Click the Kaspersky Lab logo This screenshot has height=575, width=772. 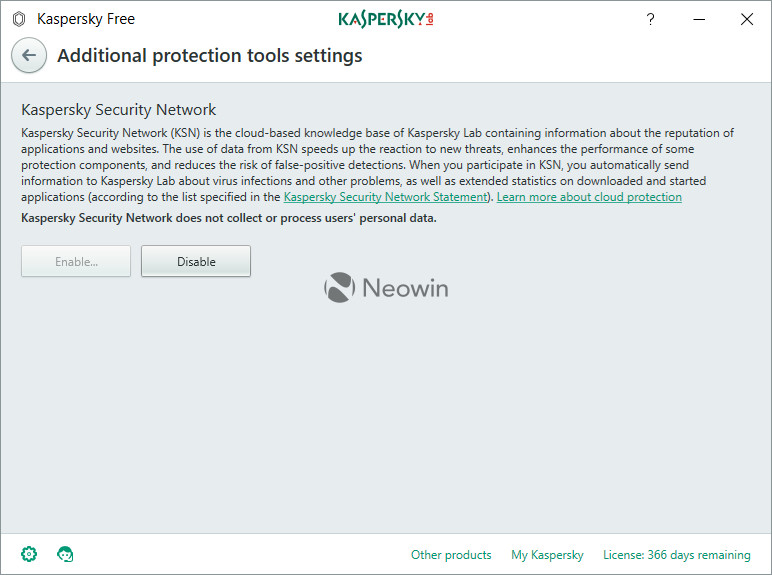386,19
